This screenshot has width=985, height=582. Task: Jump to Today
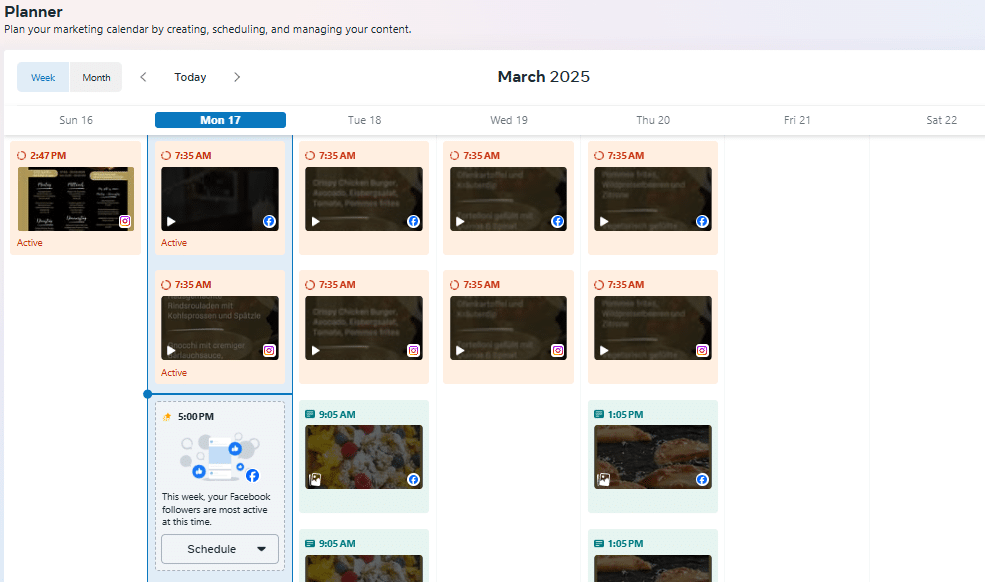[x=190, y=77]
